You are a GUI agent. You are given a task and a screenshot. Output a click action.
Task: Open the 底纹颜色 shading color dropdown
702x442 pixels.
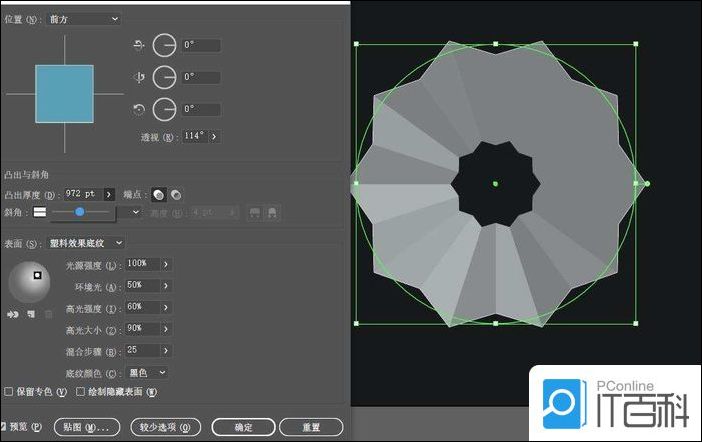[147, 373]
